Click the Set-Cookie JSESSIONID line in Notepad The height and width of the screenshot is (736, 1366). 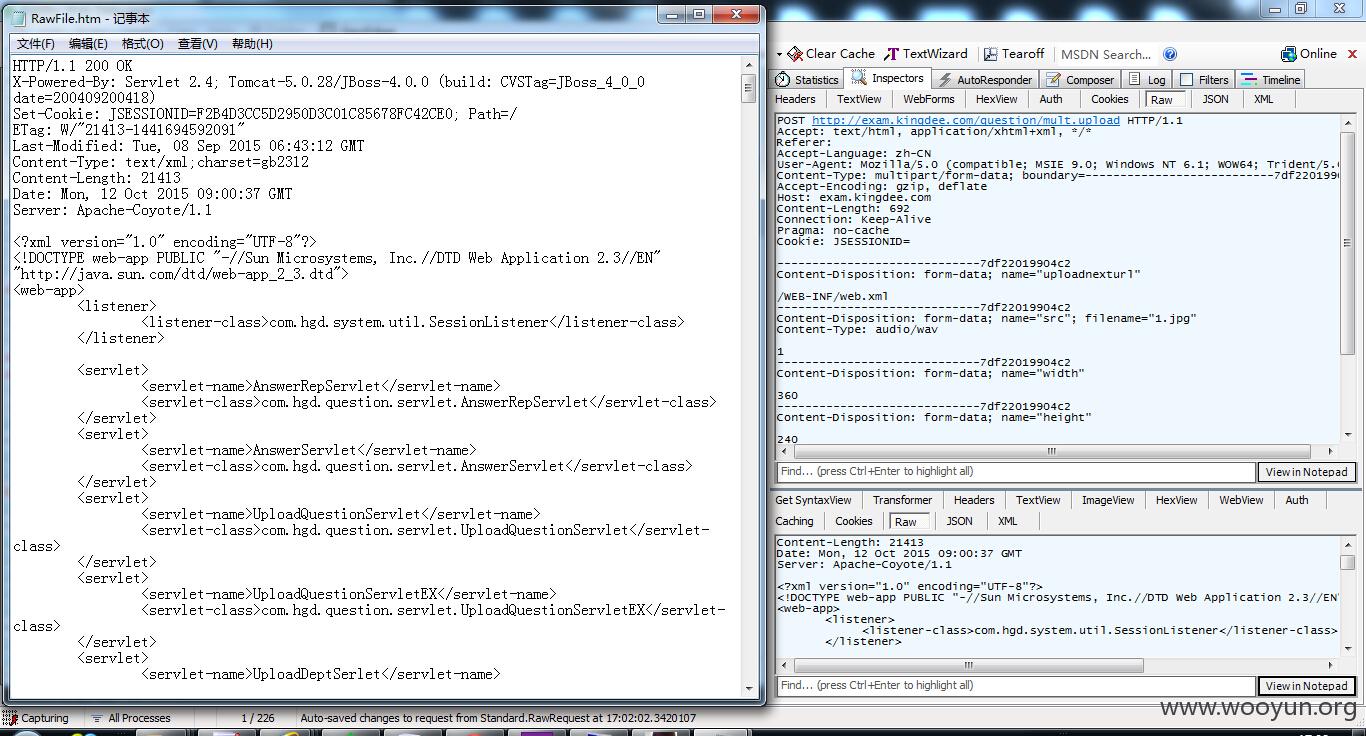click(265, 114)
